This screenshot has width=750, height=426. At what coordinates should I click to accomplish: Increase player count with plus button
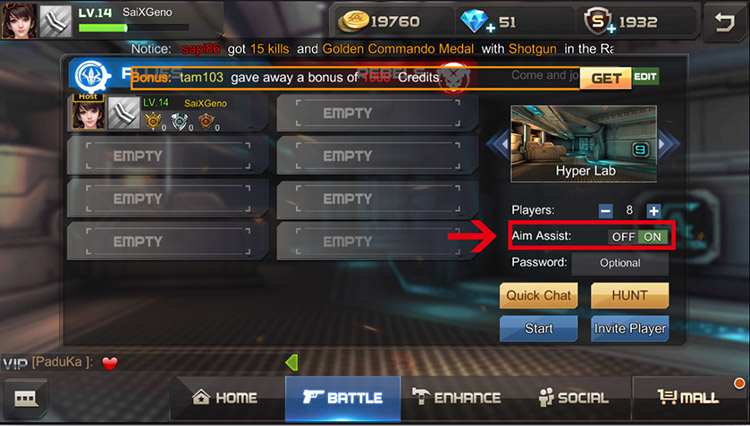[653, 210]
